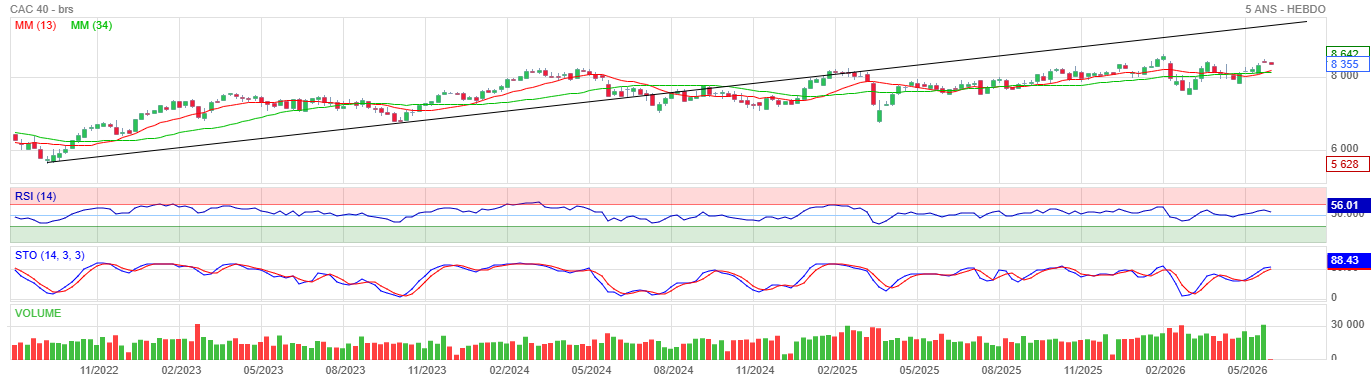1371x380 pixels.
Task: Select the green MM (34) moving average label
Action: [x=91, y=25]
